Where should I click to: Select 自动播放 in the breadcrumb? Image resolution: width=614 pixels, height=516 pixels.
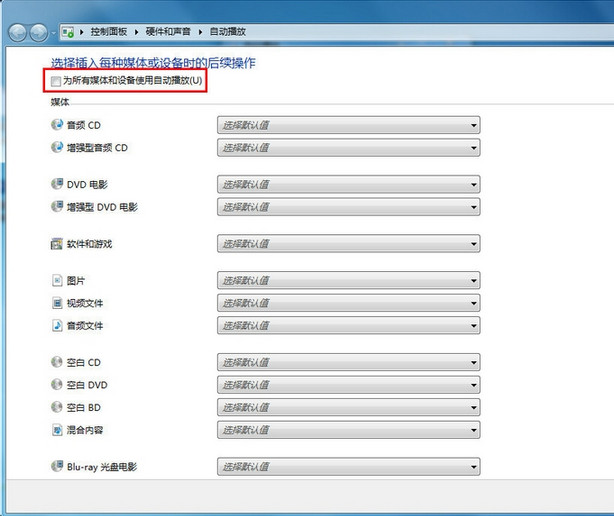(228, 31)
